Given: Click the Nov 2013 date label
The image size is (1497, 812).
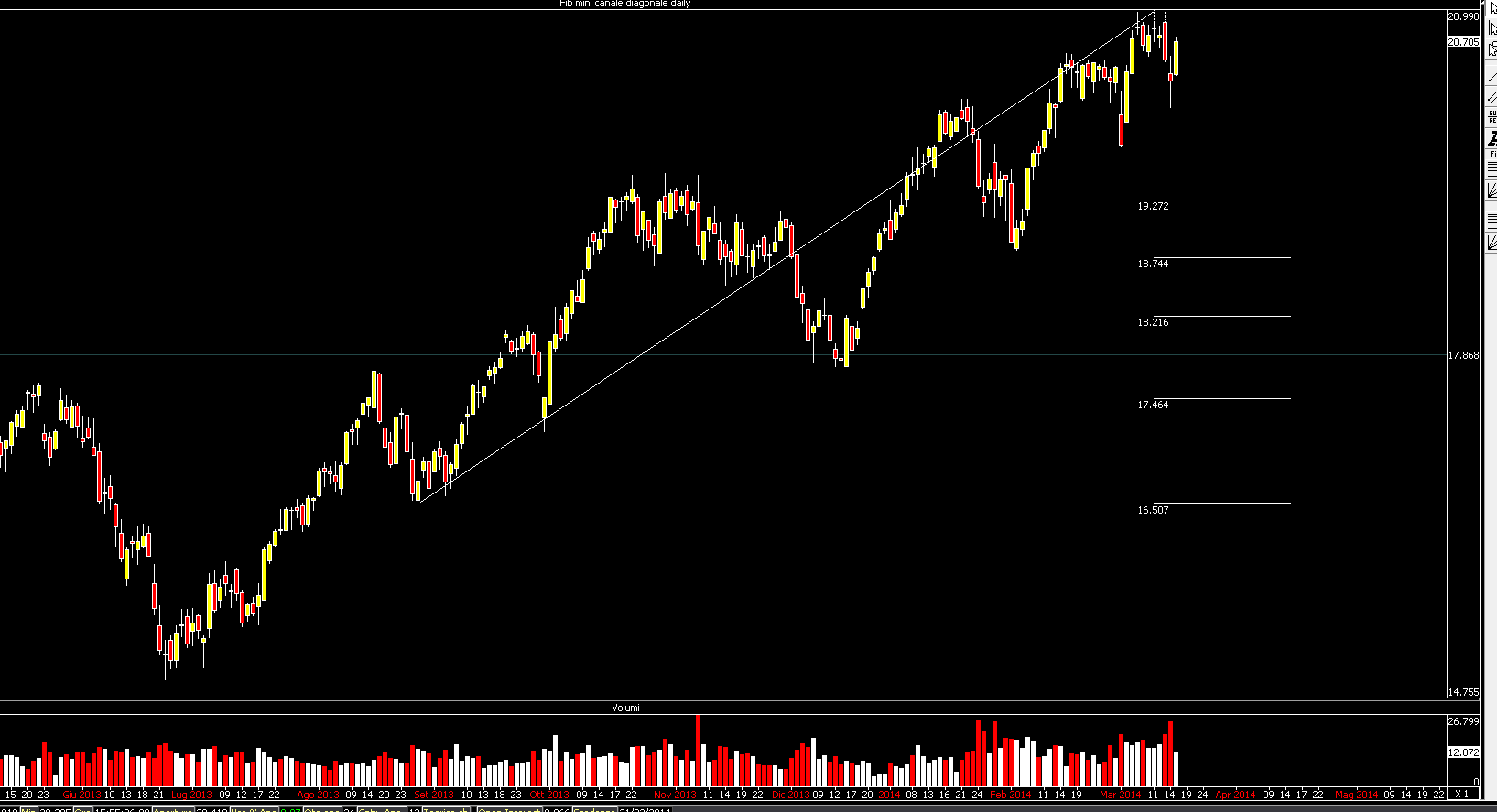Looking at the screenshot, I should click(x=676, y=795).
